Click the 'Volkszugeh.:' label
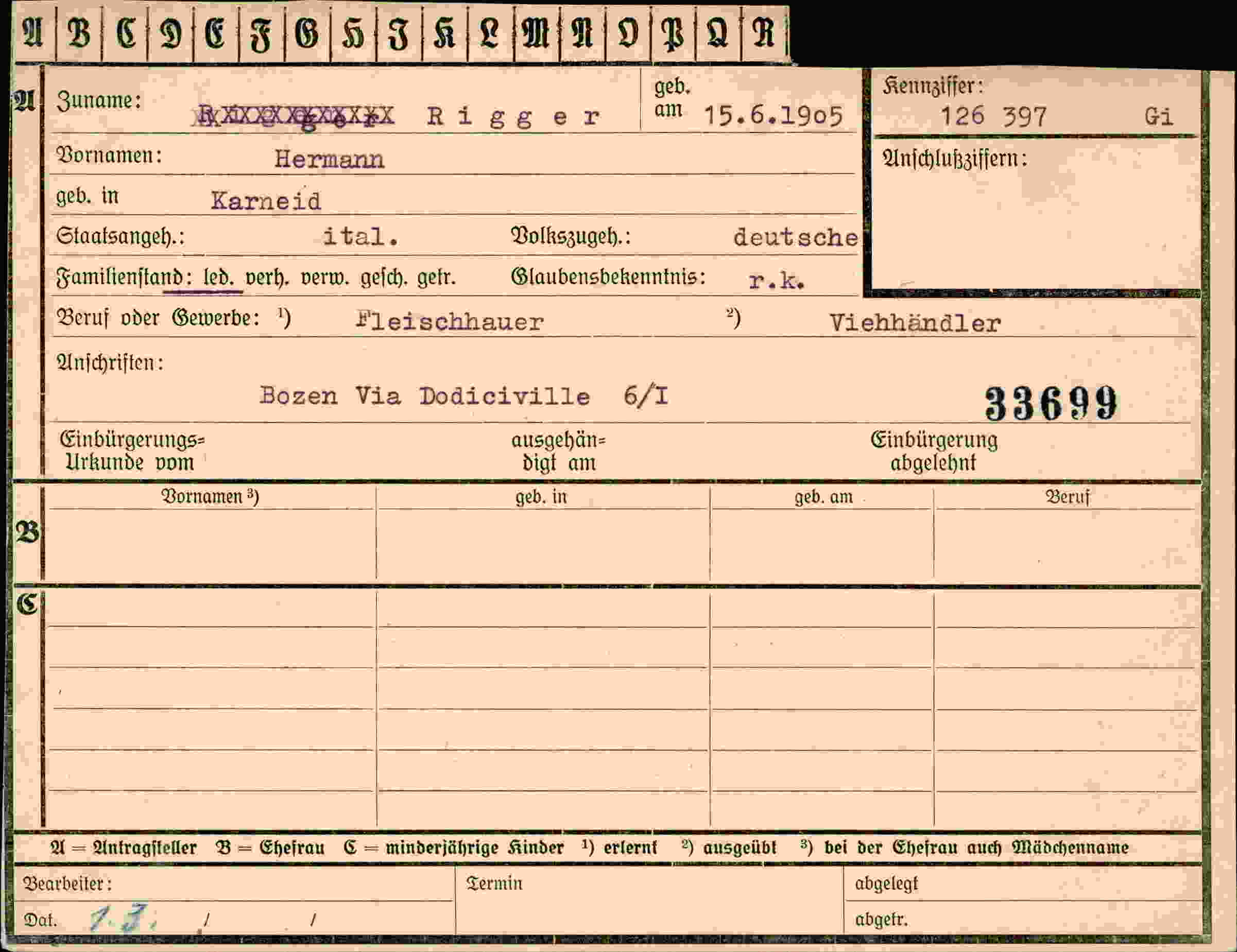1237x952 pixels. 571,236
